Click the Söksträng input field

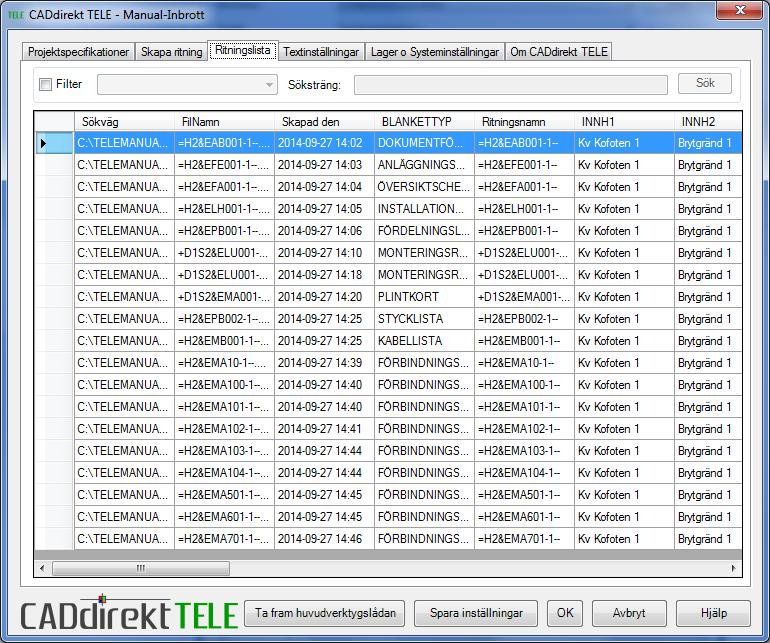[511, 84]
